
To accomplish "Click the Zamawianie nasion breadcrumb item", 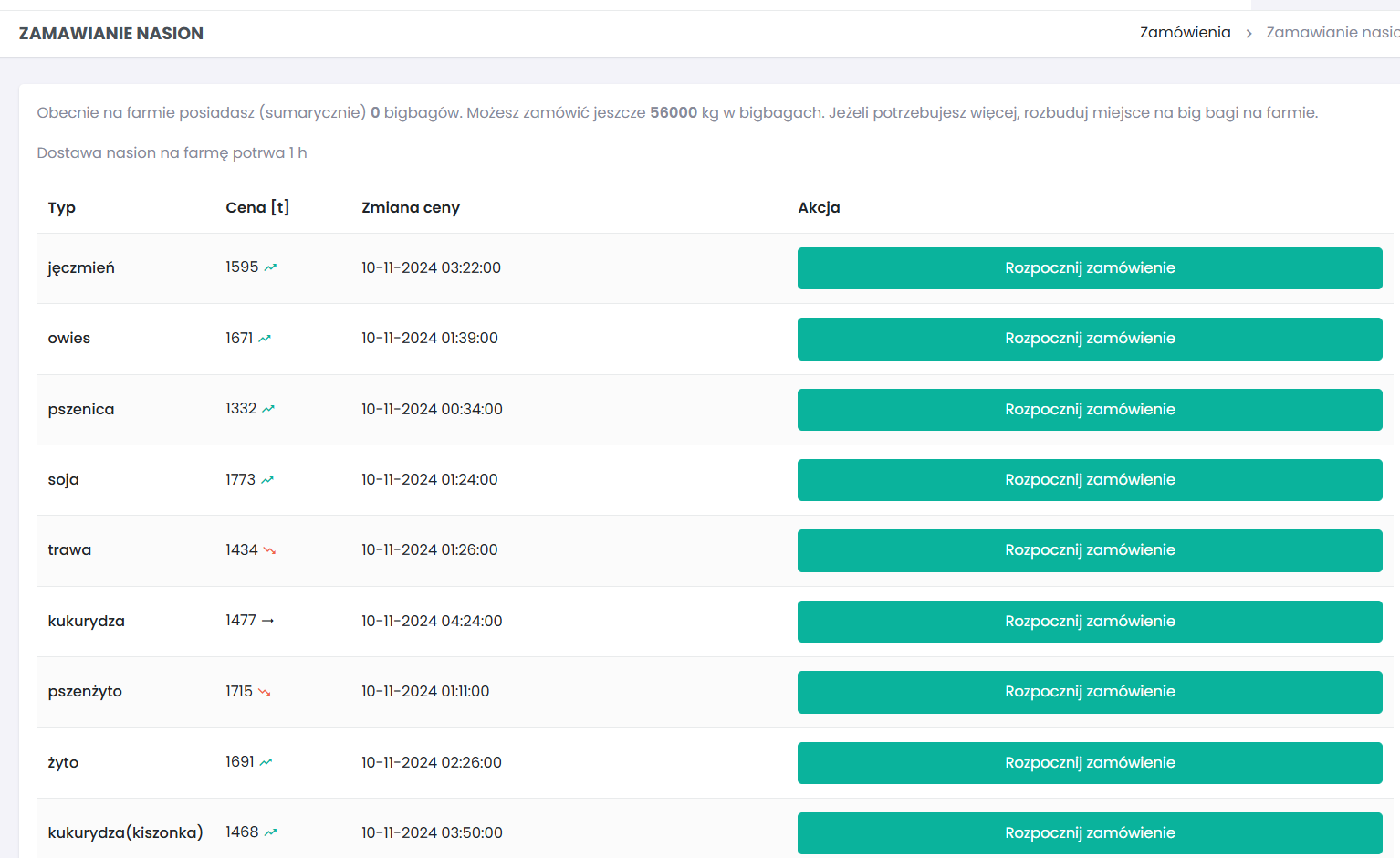I will click(1332, 33).
